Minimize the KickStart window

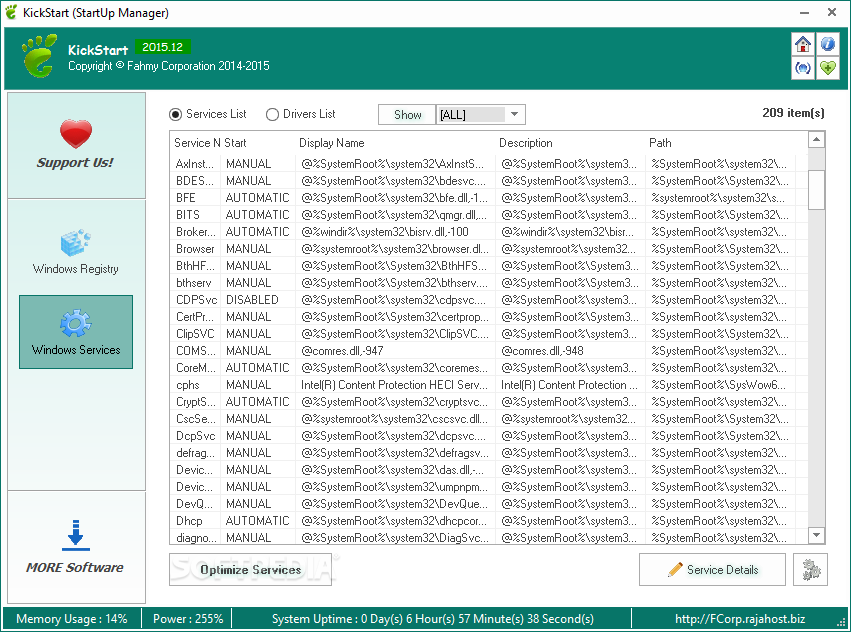(804, 12)
